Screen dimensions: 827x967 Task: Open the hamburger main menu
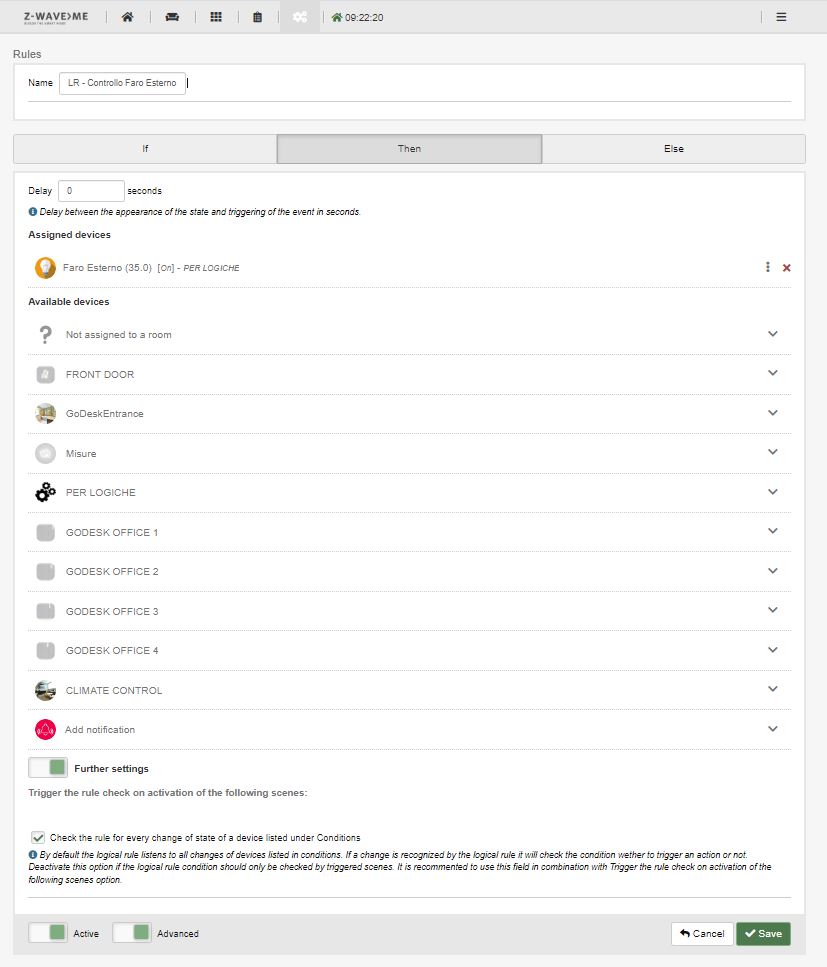coord(781,17)
